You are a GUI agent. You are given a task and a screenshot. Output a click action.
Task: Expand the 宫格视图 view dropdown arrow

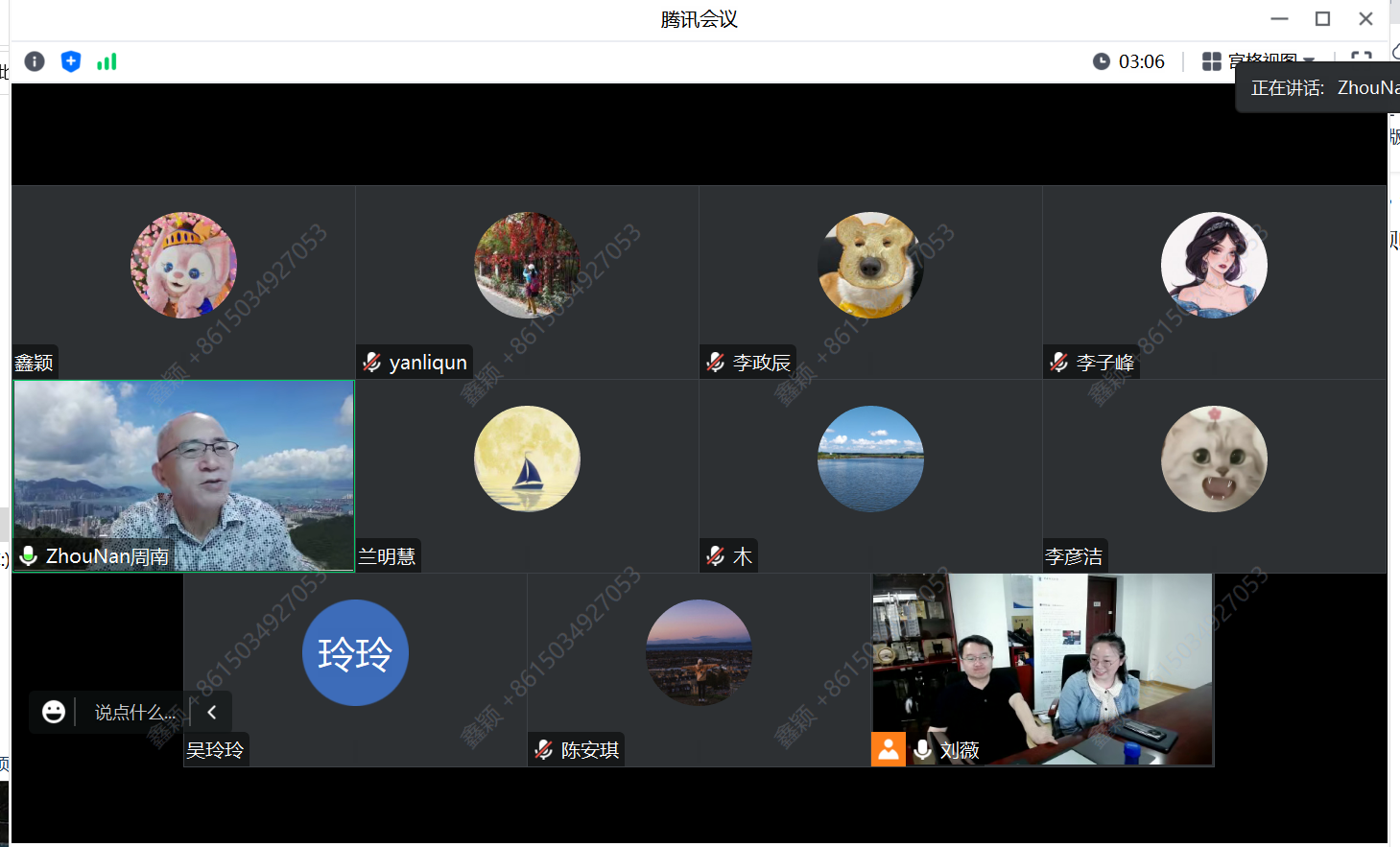pyautogui.click(x=1309, y=60)
